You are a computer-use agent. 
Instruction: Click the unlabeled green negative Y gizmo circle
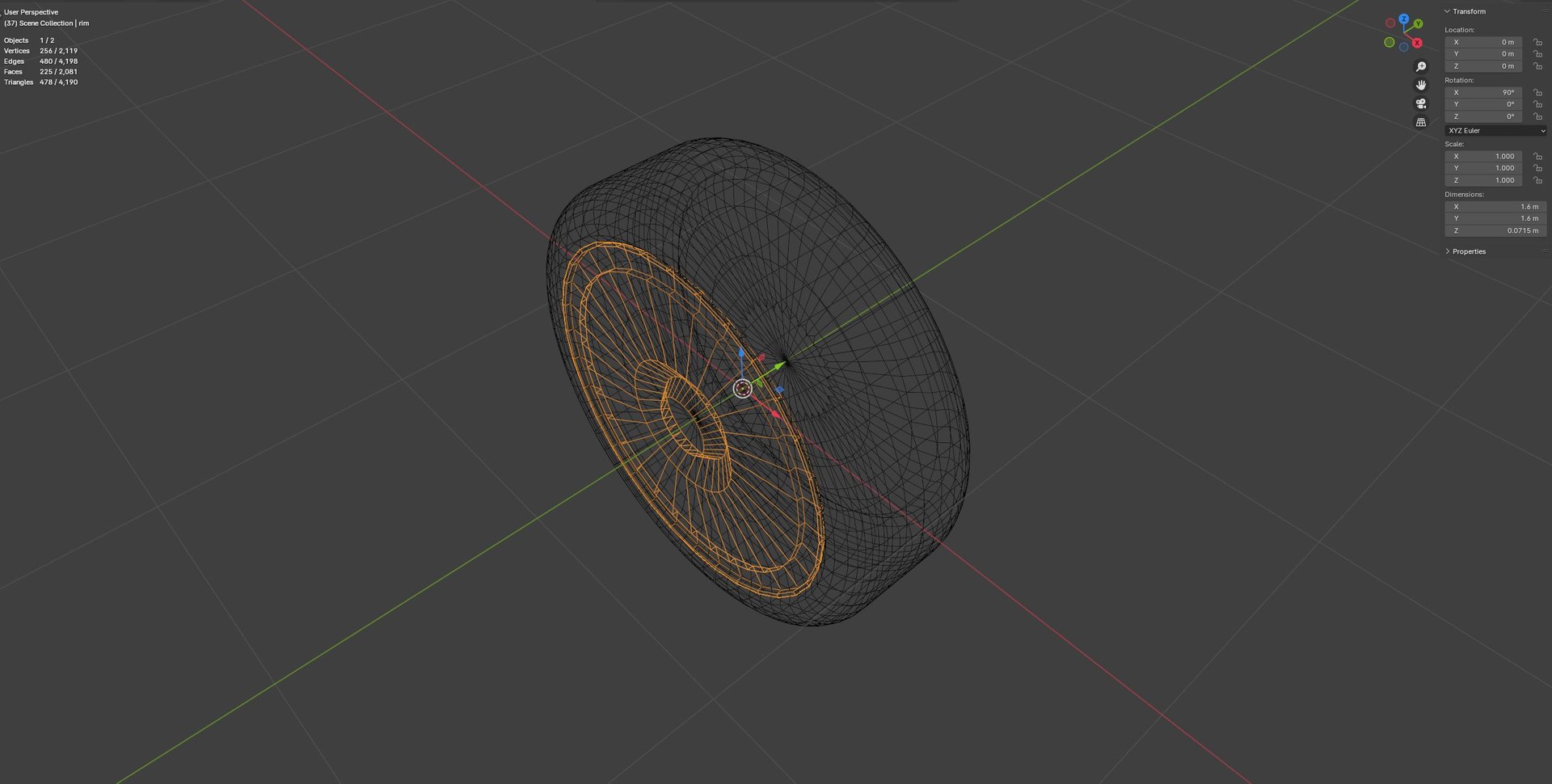point(1390,42)
